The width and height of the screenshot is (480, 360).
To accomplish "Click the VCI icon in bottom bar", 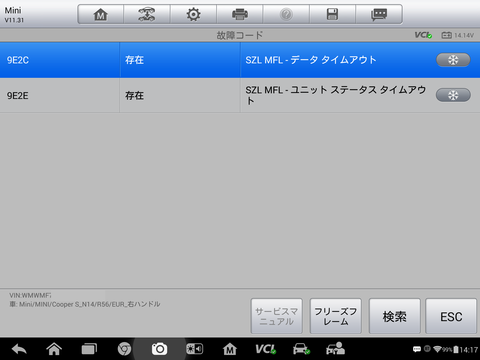I will [x=265, y=349].
